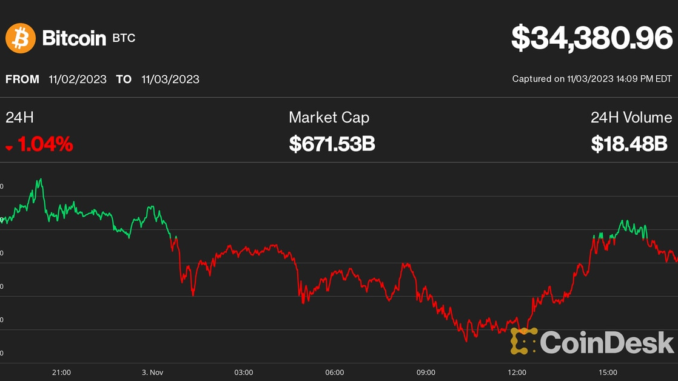
Task: Select the 11/02/2023 FROM date
Action: pyautogui.click(x=77, y=79)
